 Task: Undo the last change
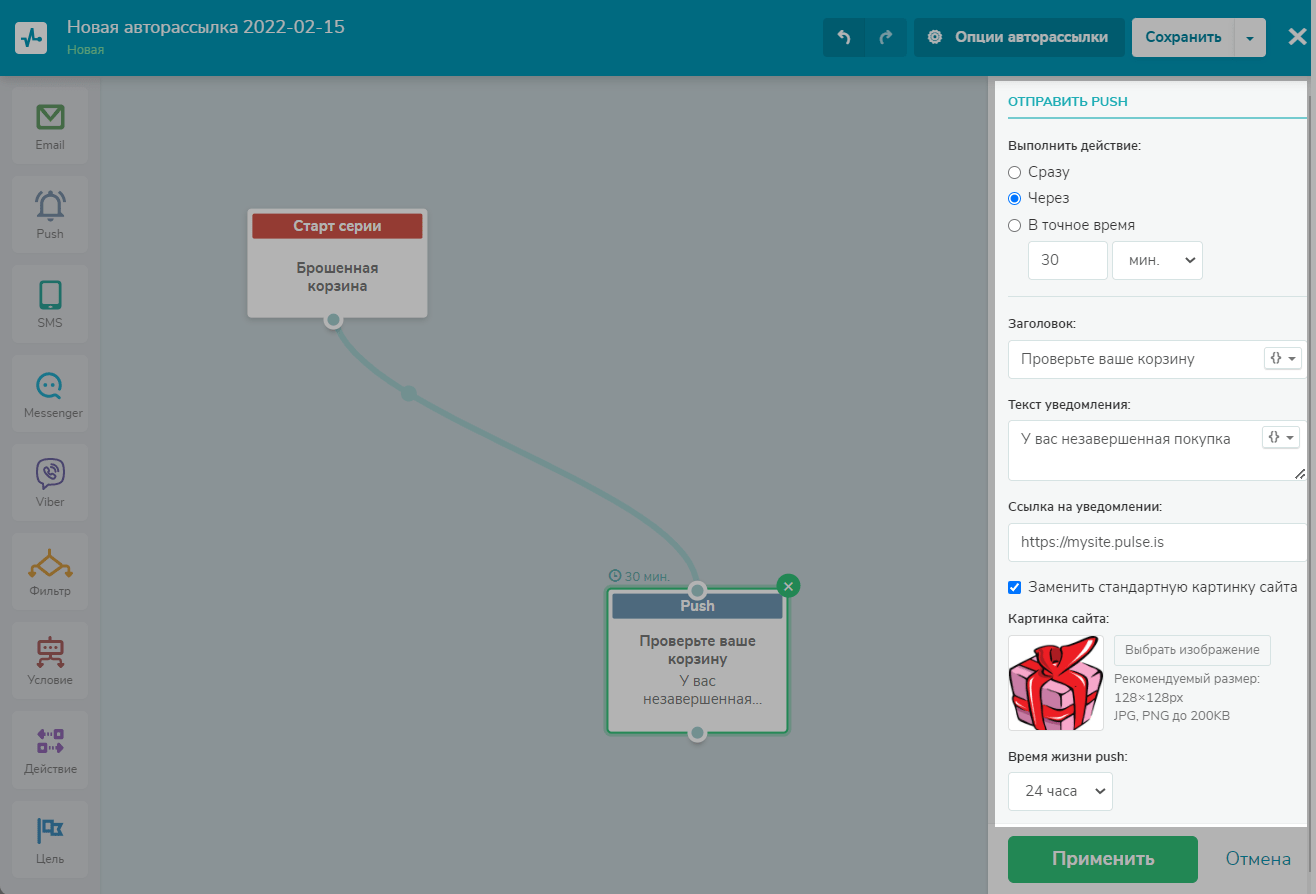(844, 37)
